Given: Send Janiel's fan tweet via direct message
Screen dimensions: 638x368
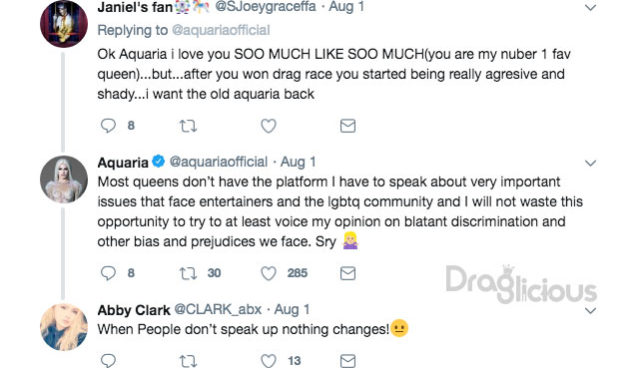Looking at the screenshot, I should click(348, 126).
